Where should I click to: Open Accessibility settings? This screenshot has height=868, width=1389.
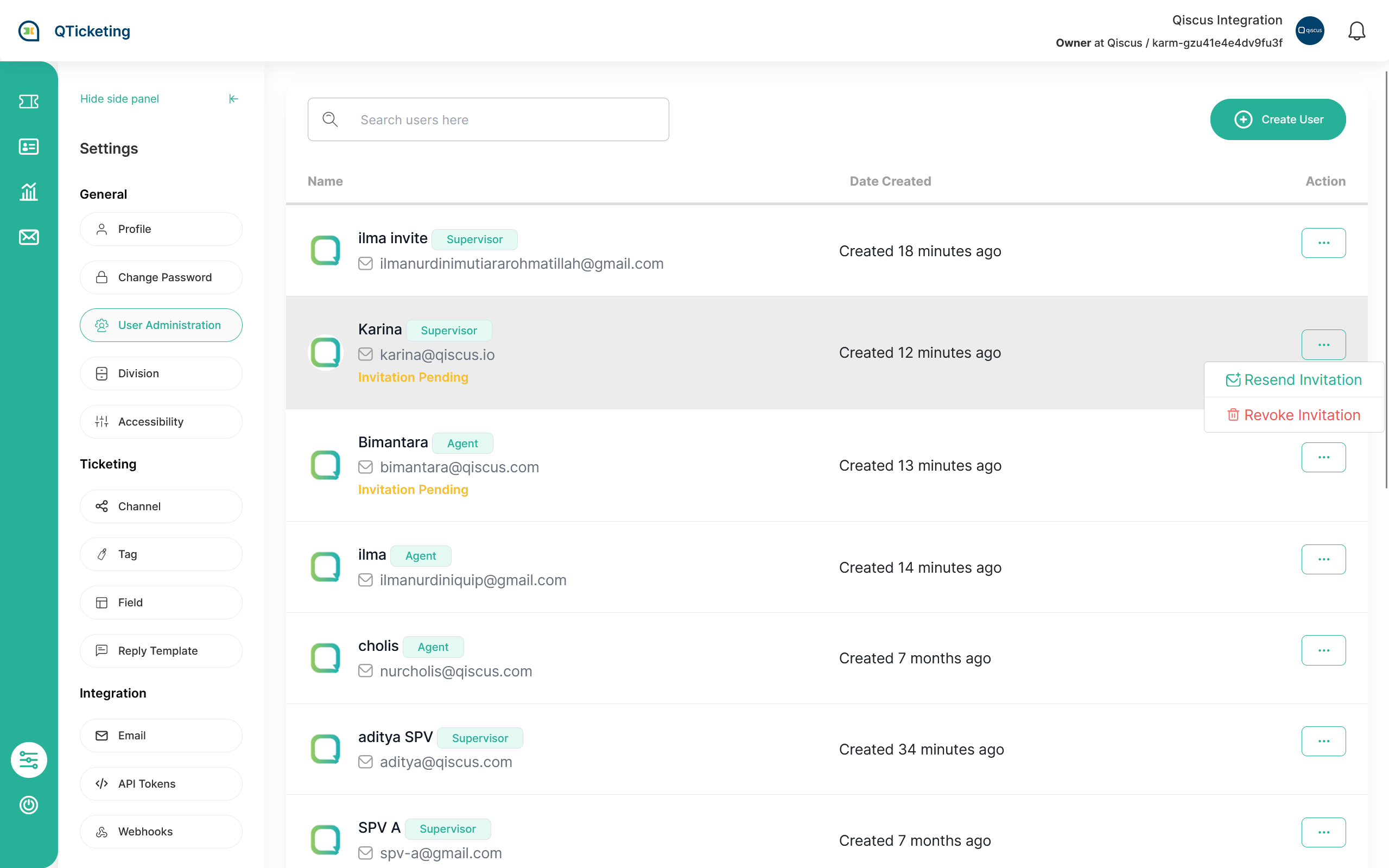(161, 421)
